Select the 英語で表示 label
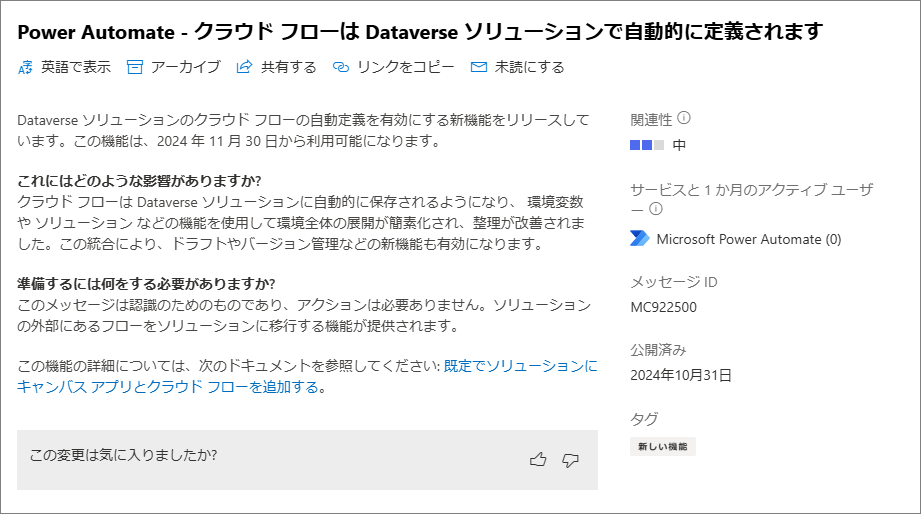The width and height of the screenshot is (921, 514). (x=76, y=68)
